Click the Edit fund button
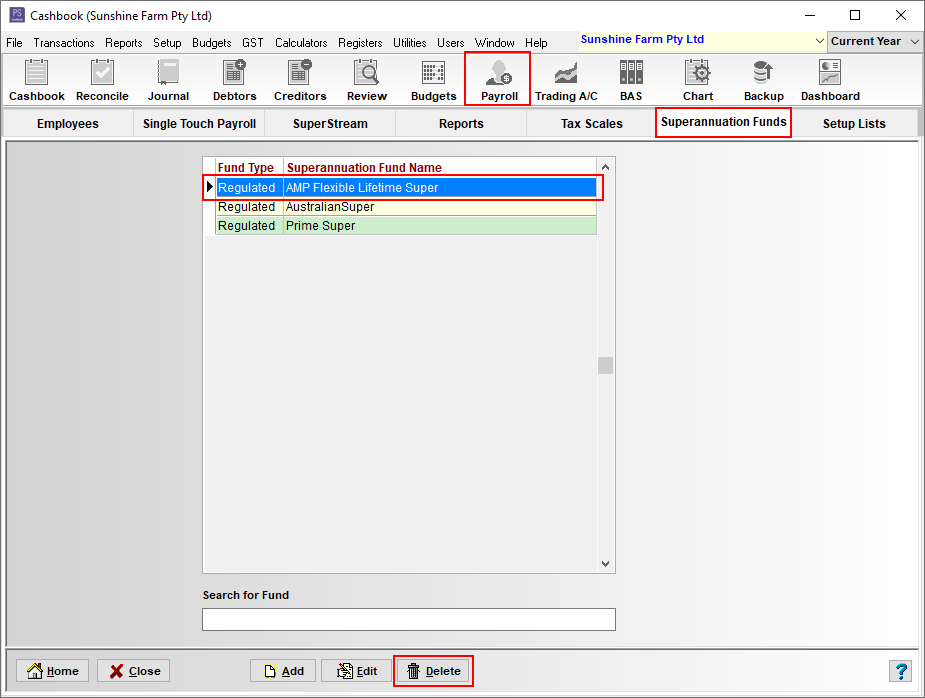 (356, 671)
